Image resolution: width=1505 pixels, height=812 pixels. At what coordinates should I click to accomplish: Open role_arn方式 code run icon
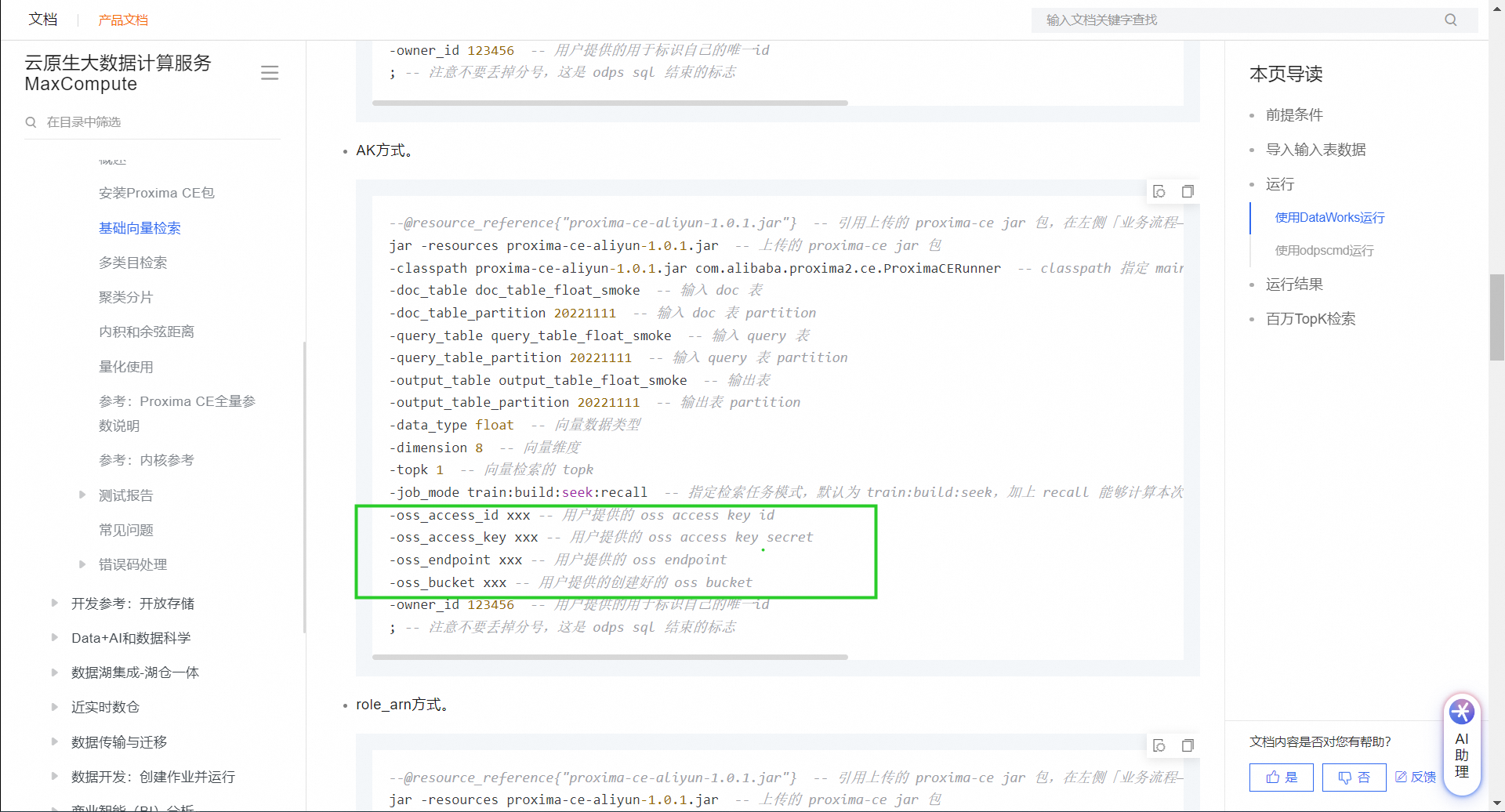tap(1159, 745)
